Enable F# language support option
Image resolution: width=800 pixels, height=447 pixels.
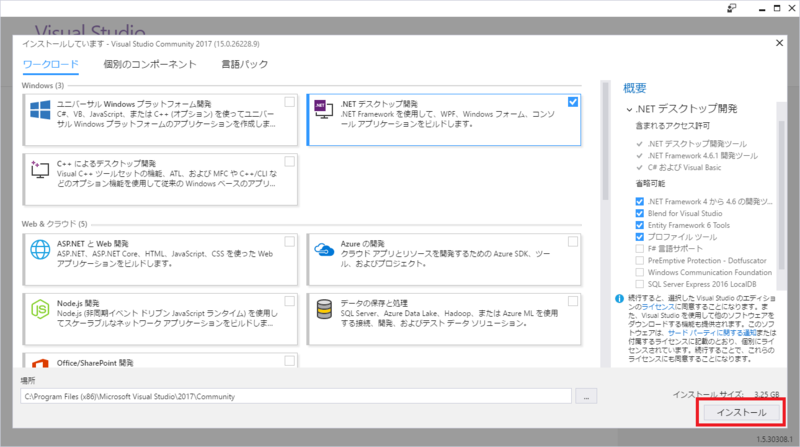click(x=639, y=249)
